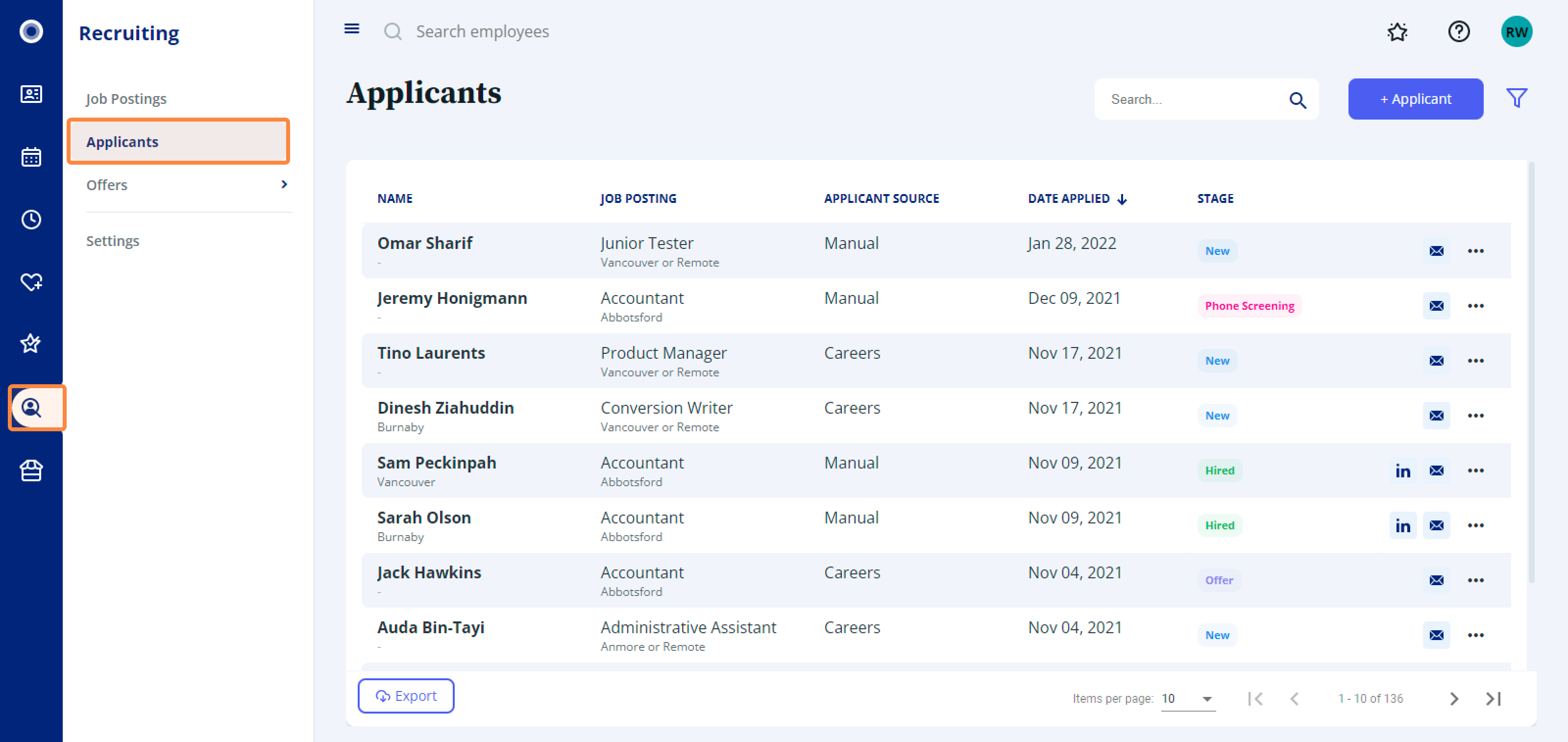Email Omar Sharif via envelope icon

click(x=1436, y=251)
